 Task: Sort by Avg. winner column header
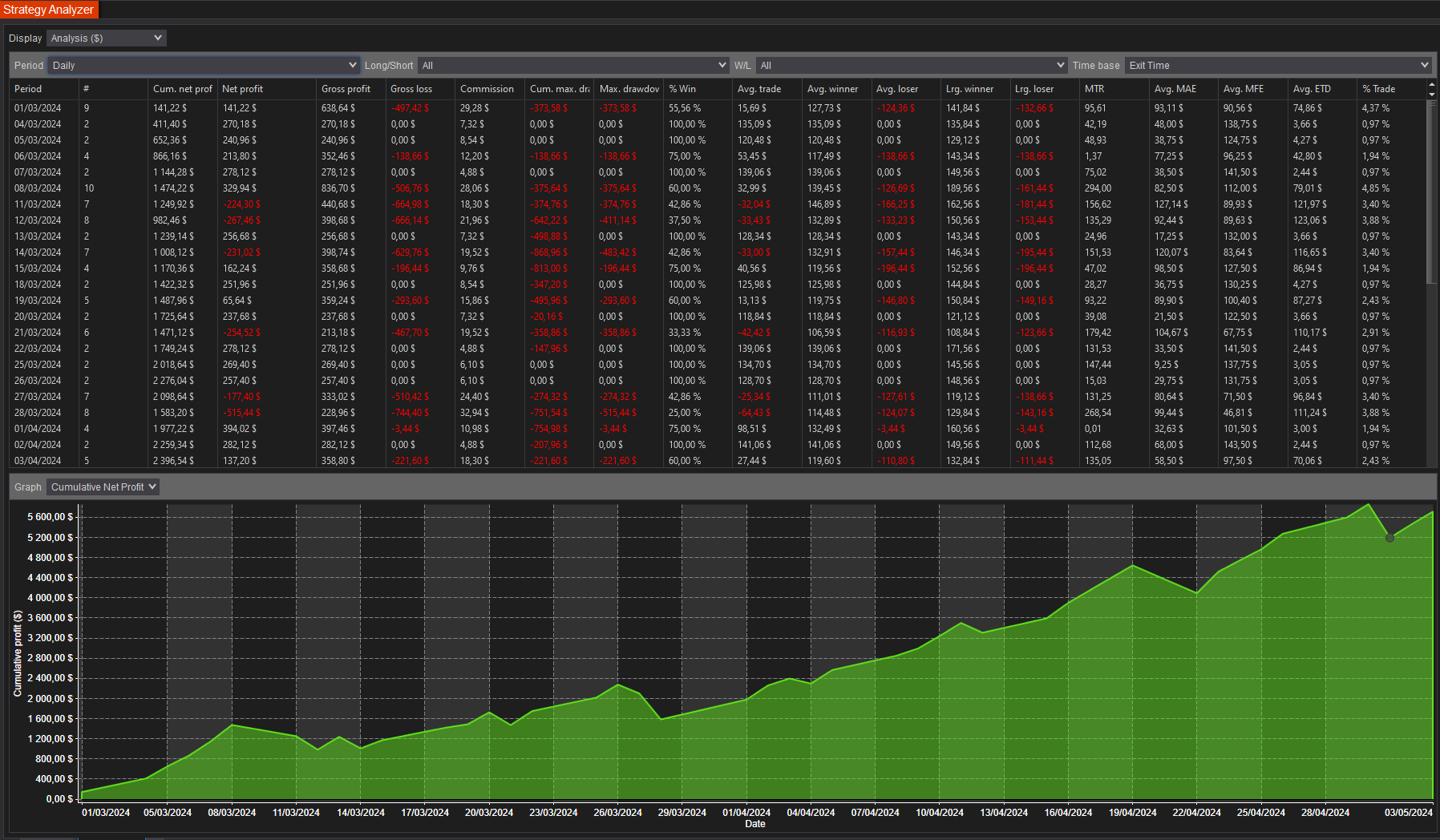coord(836,89)
